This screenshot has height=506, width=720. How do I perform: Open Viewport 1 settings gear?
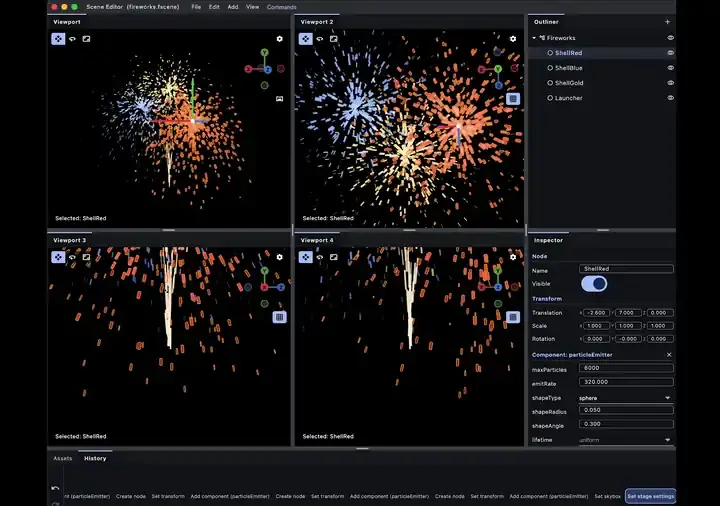[280, 39]
